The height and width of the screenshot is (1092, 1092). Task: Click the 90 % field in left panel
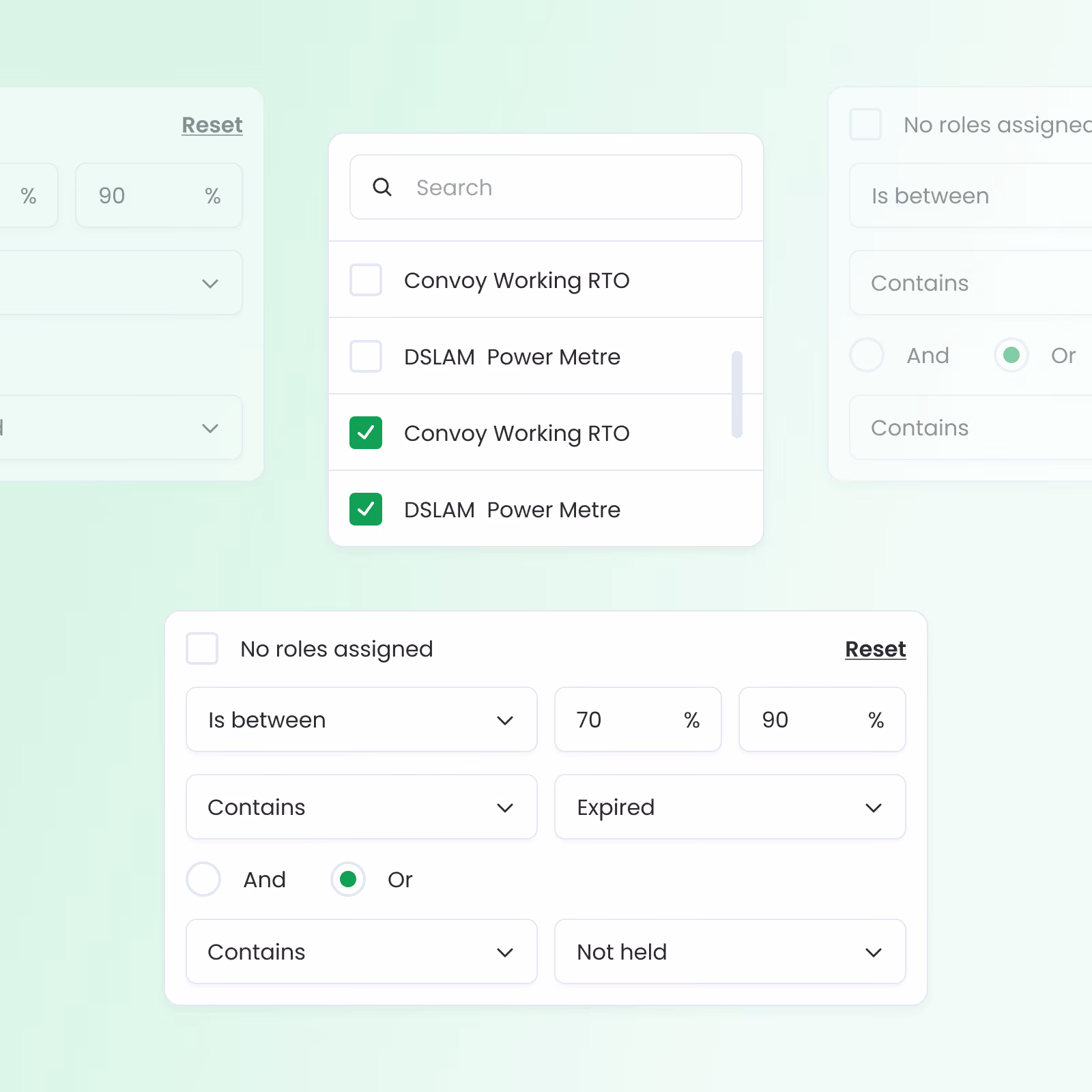point(159,195)
